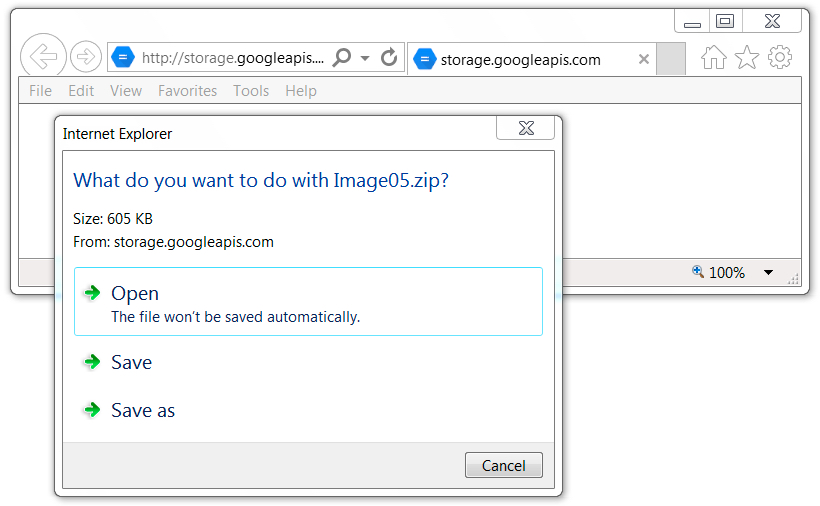Screen dimensions: 820x506
Task: Open Tools settings gear icon
Action: pyautogui.click(x=780, y=57)
